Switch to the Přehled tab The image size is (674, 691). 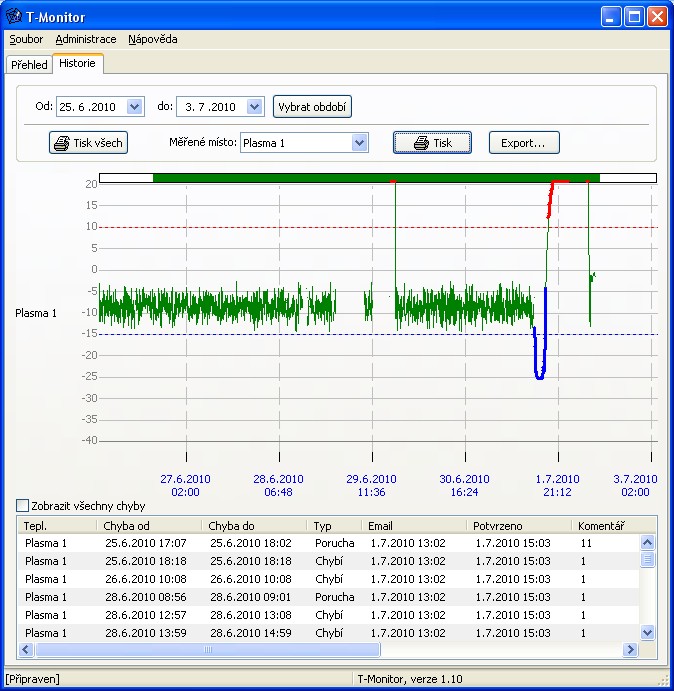tap(29, 65)
